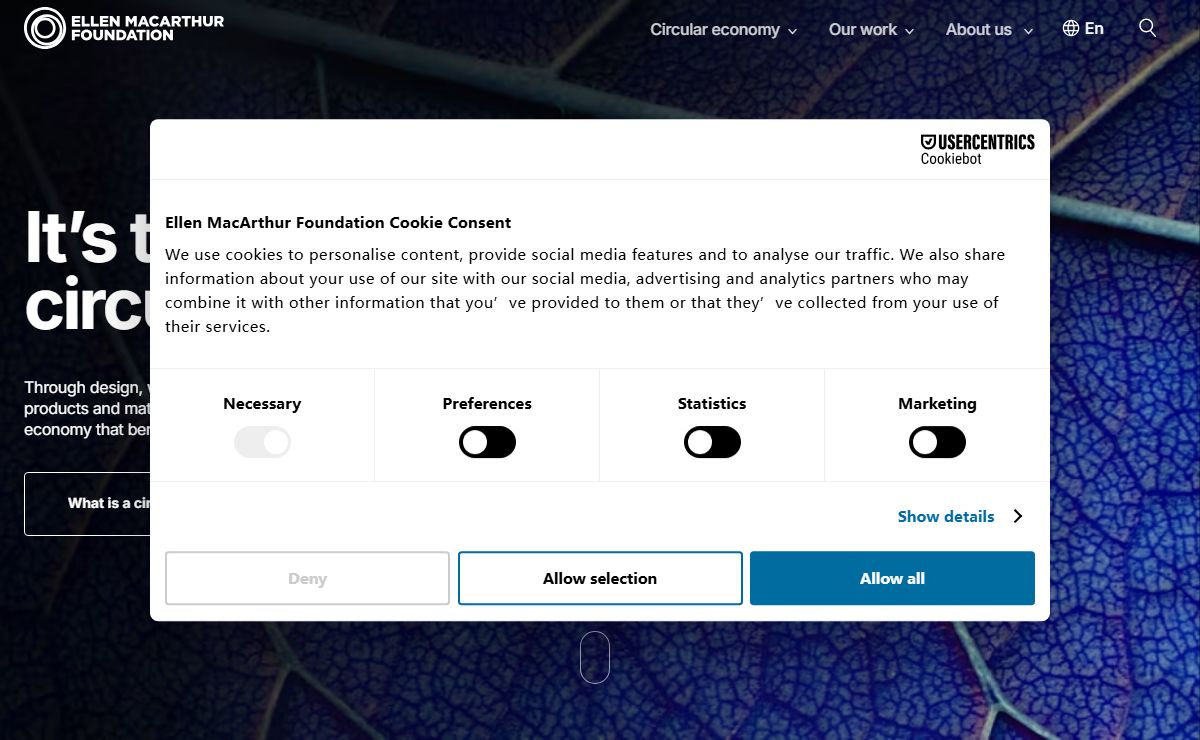Expand the About us menu chevron
Viewport: 1200px width, 740px height.
pyautogui.click(x=1027, y=31)
